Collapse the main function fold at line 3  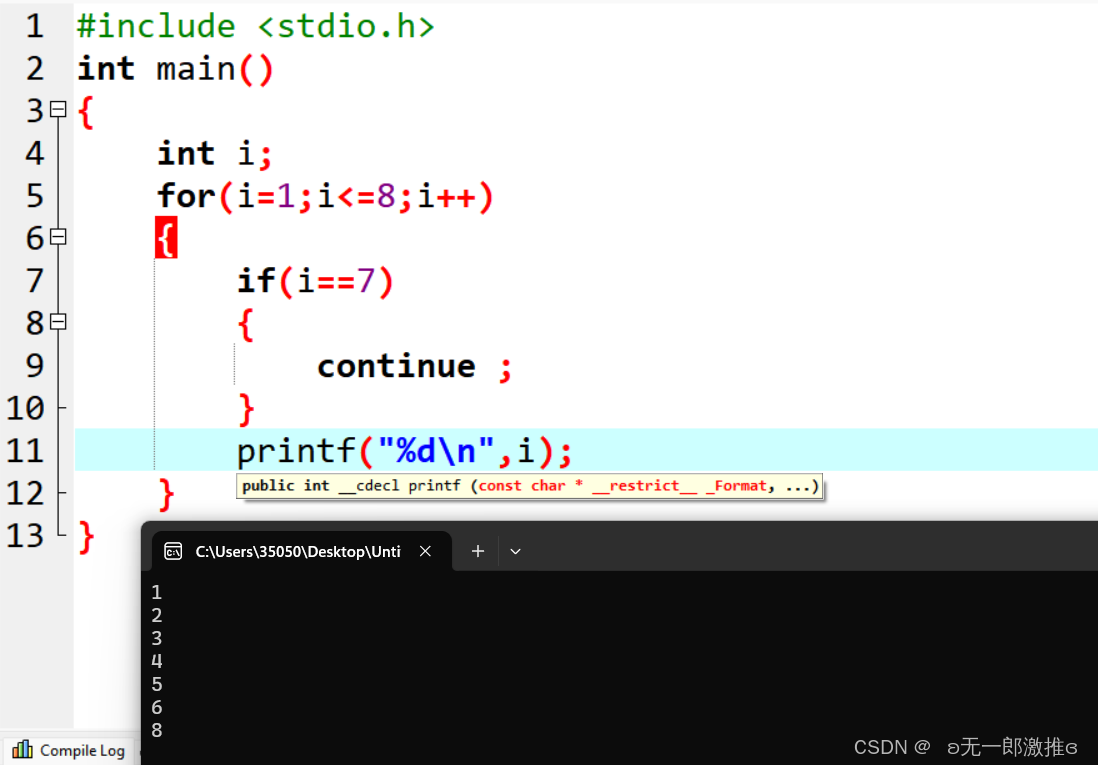(x=59, y=110)
